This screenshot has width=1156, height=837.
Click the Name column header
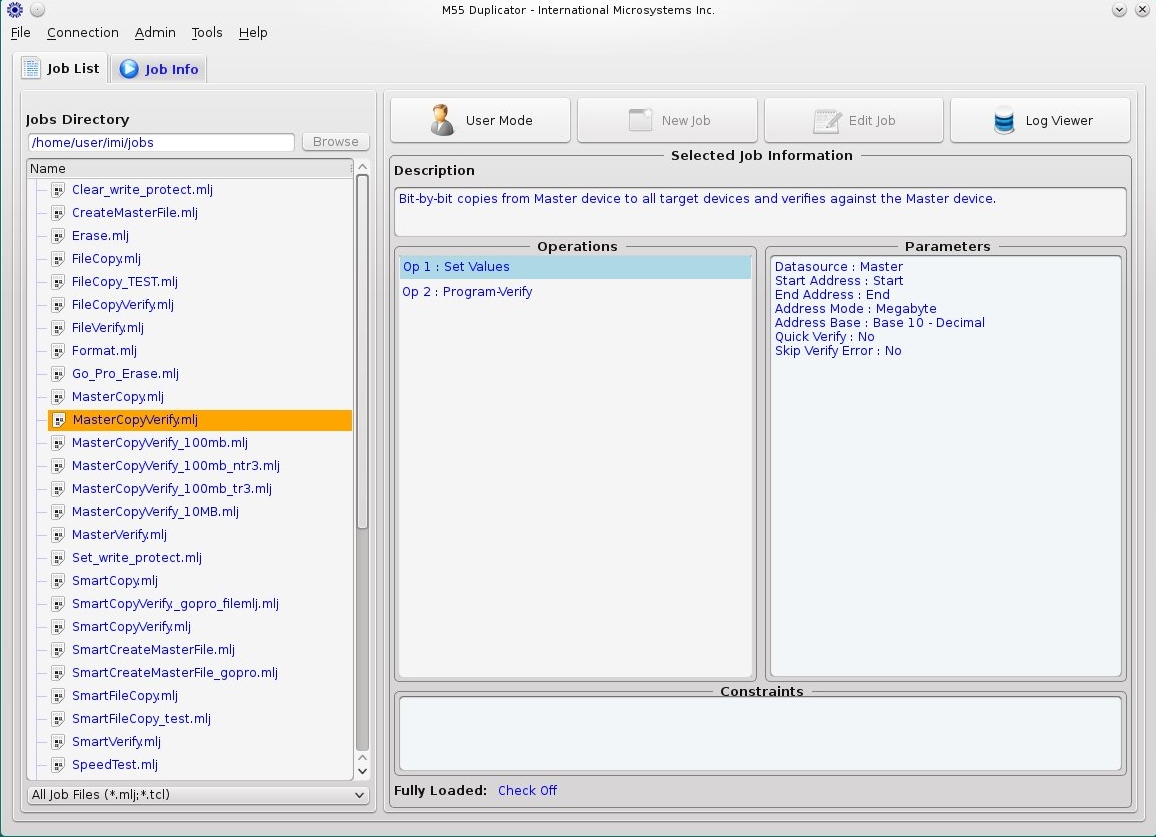tap(190, 169)
